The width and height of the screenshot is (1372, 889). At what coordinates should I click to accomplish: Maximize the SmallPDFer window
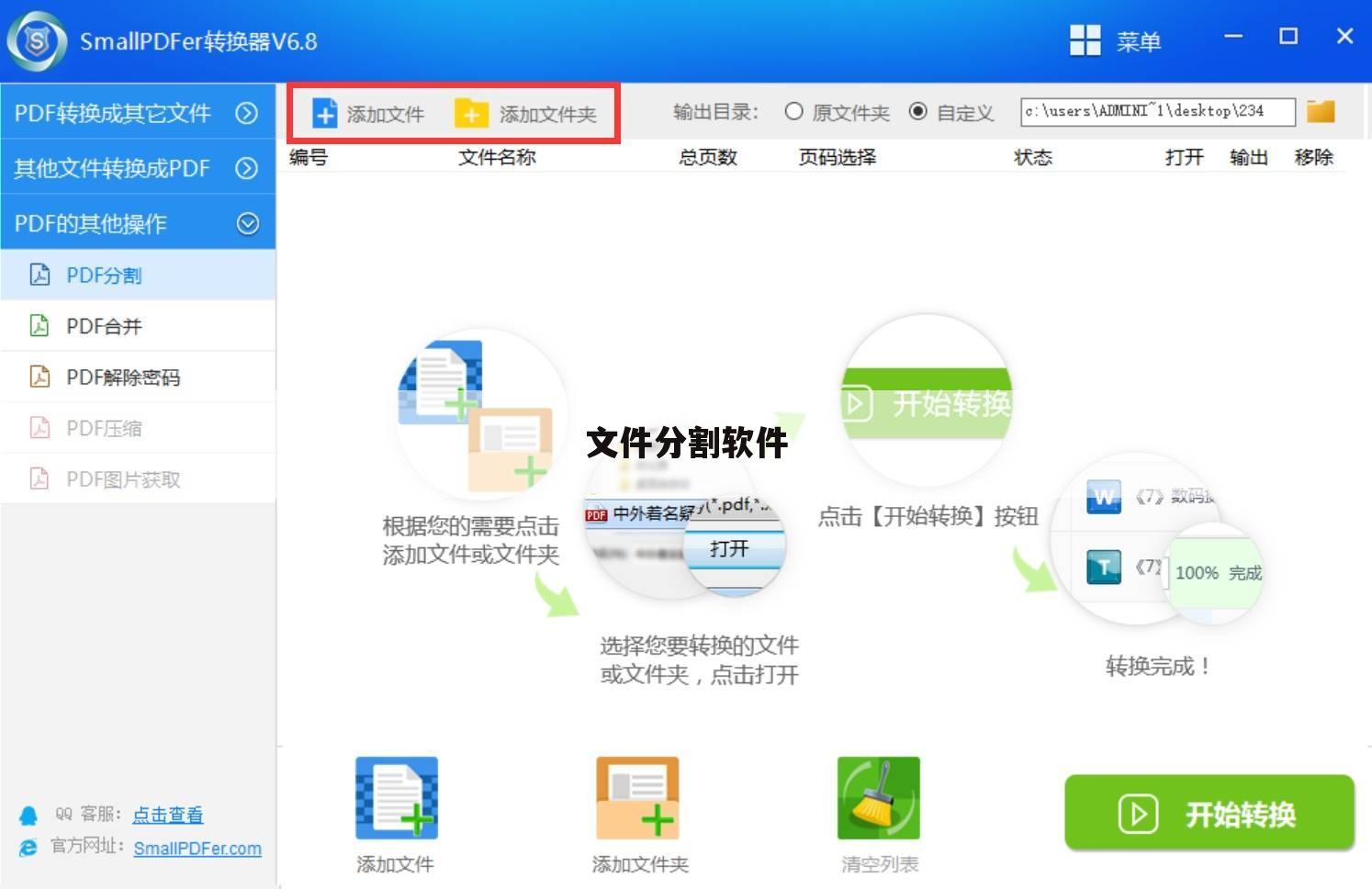(x=1288, y=37)
